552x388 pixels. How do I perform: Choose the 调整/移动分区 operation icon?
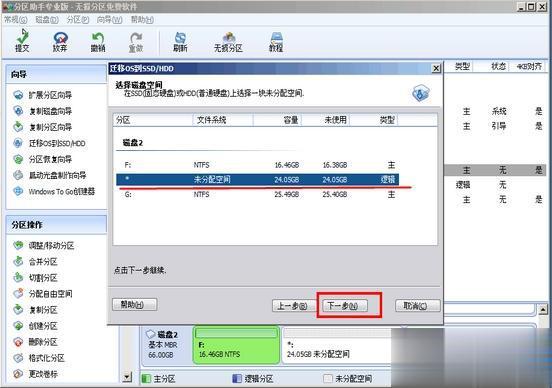pyautogui.click(x=18, y=245)
